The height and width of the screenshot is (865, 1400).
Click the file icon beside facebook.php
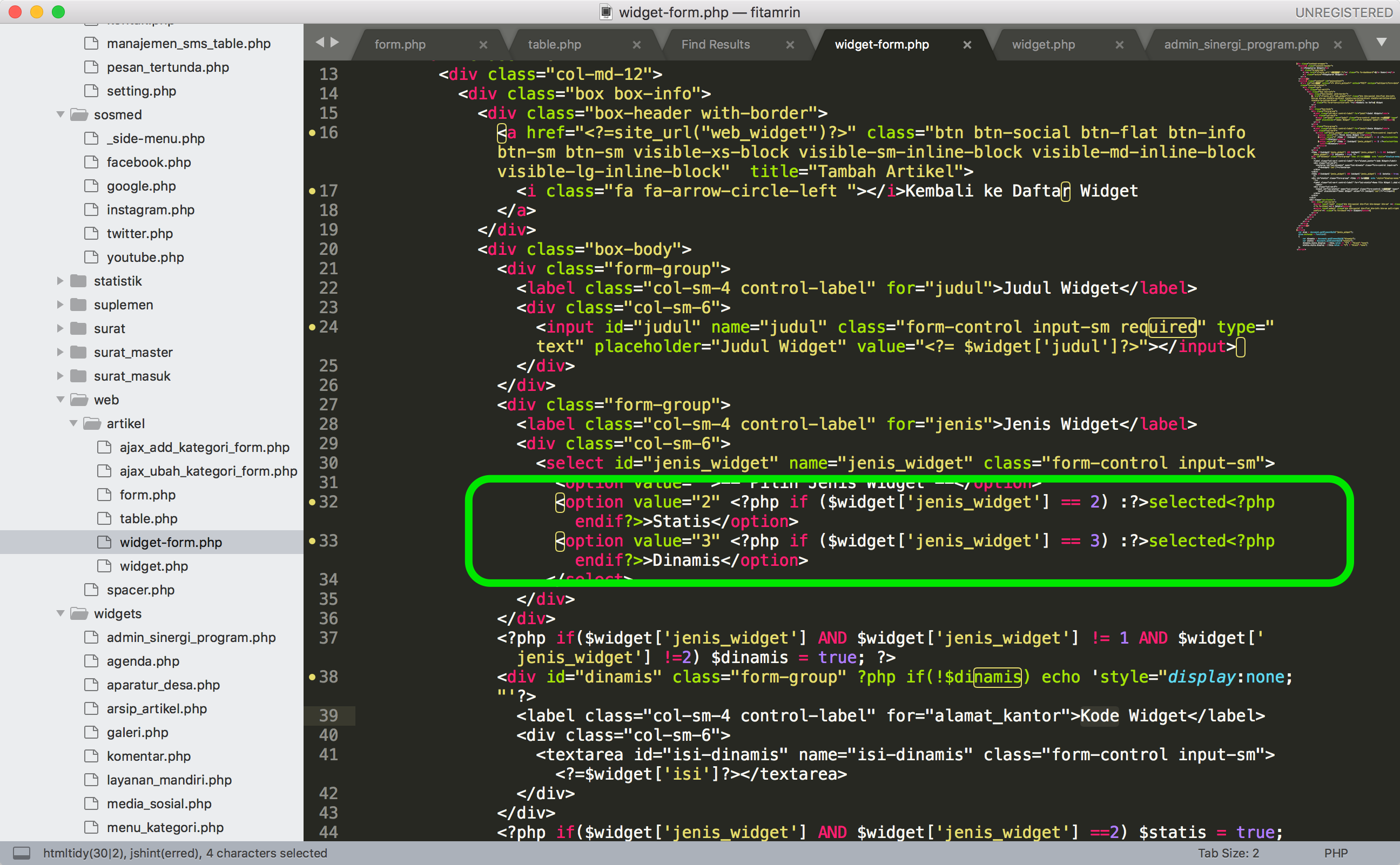[x=90, y=162]
